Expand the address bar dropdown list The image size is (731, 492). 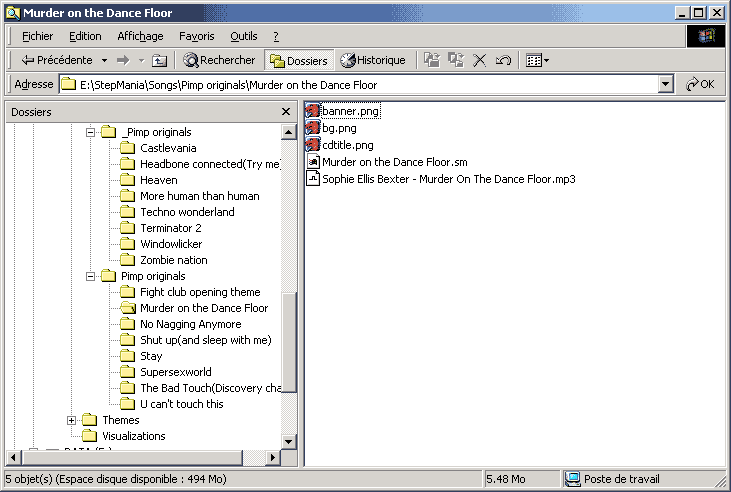click(x=666, y=85)
